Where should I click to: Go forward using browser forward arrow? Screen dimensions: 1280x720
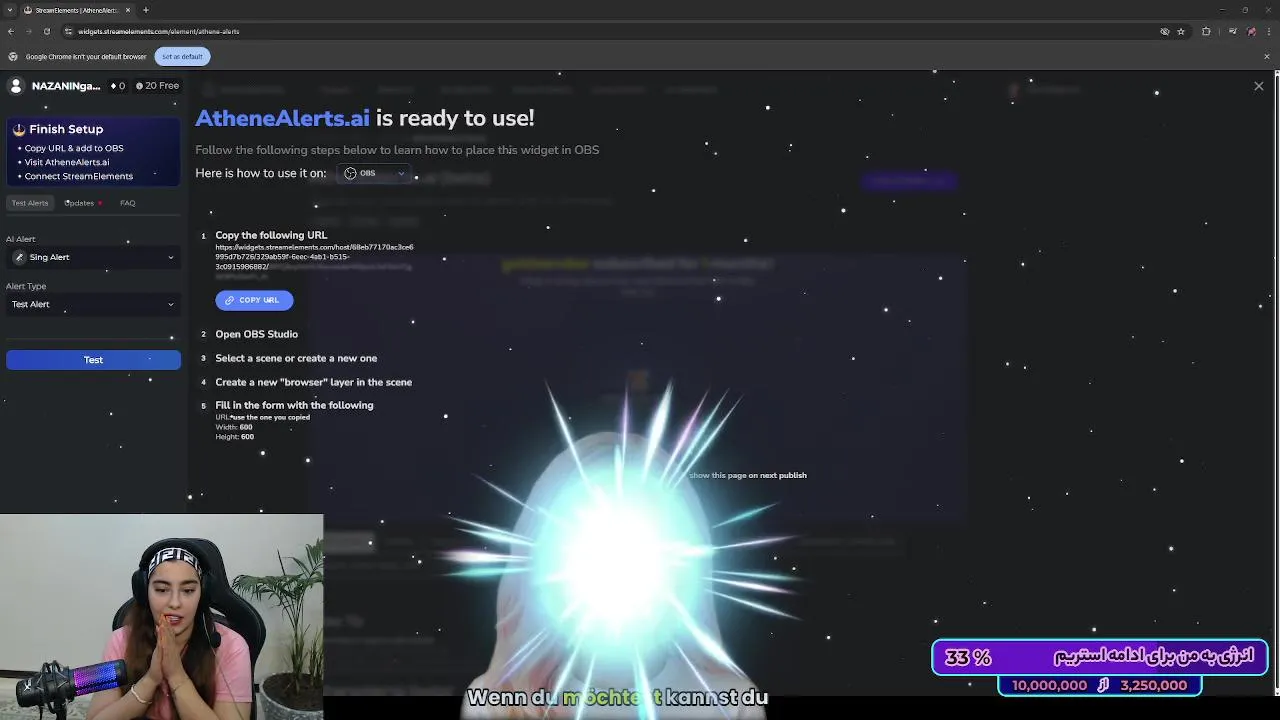point(28,31)
